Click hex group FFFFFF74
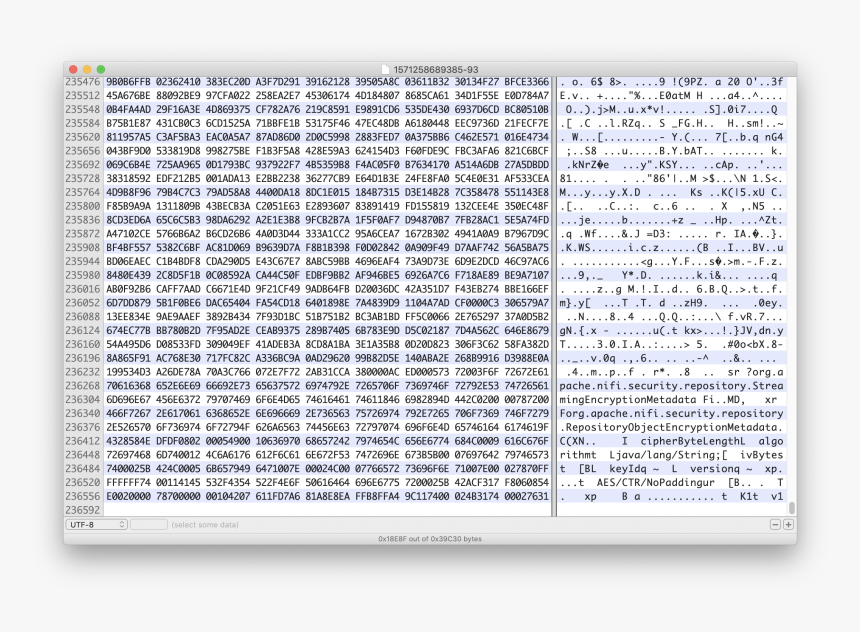 click(x=128, y=482)
